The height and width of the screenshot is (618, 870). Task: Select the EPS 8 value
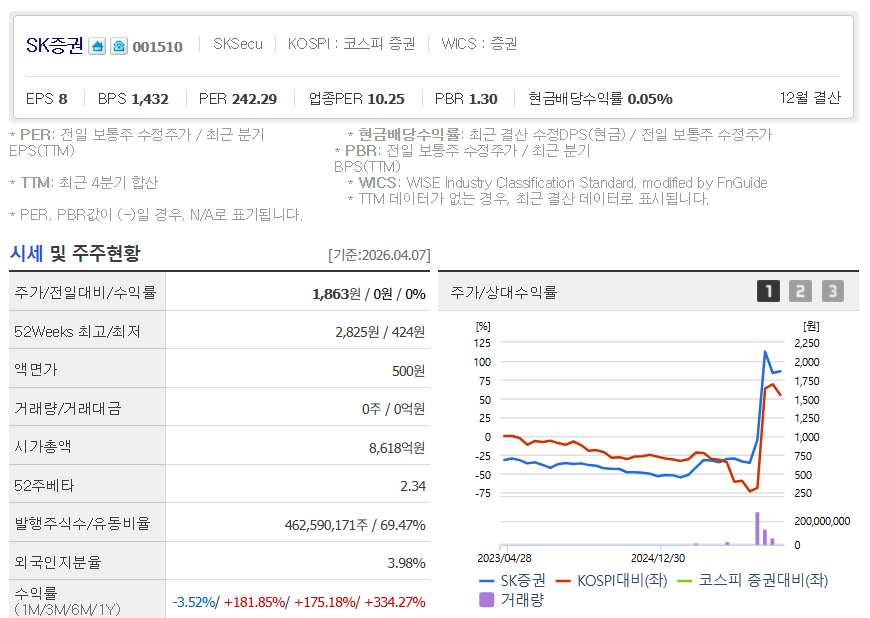(47, 99)
